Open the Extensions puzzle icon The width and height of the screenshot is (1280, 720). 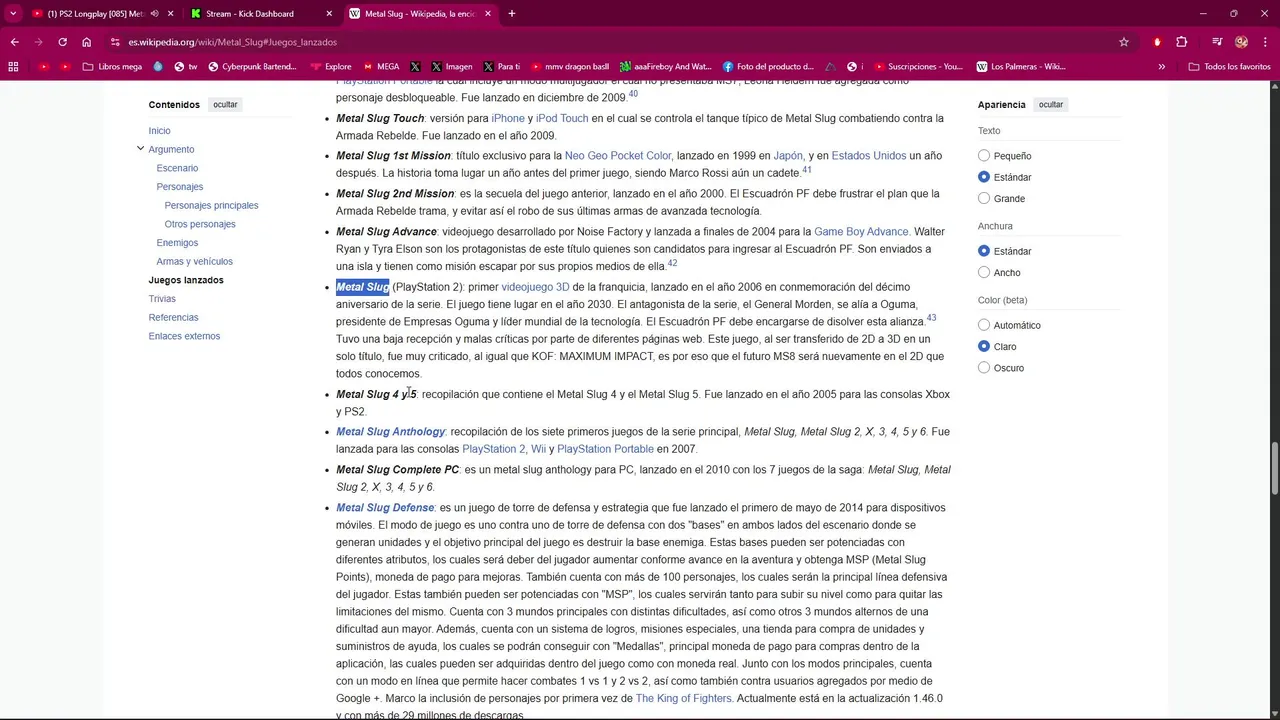[1182, 42]
